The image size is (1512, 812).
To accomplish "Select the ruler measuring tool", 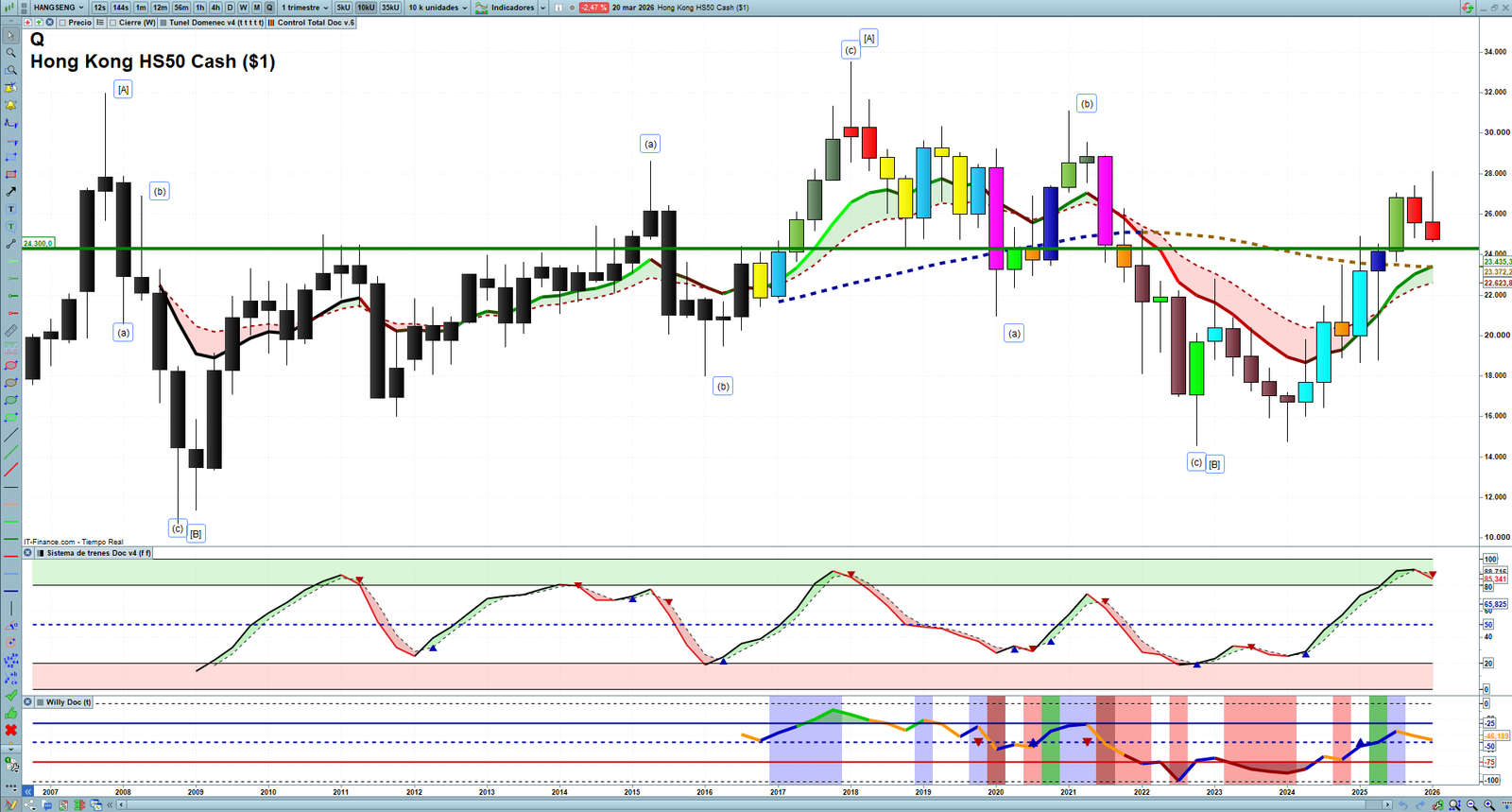I will click(10, 331).
